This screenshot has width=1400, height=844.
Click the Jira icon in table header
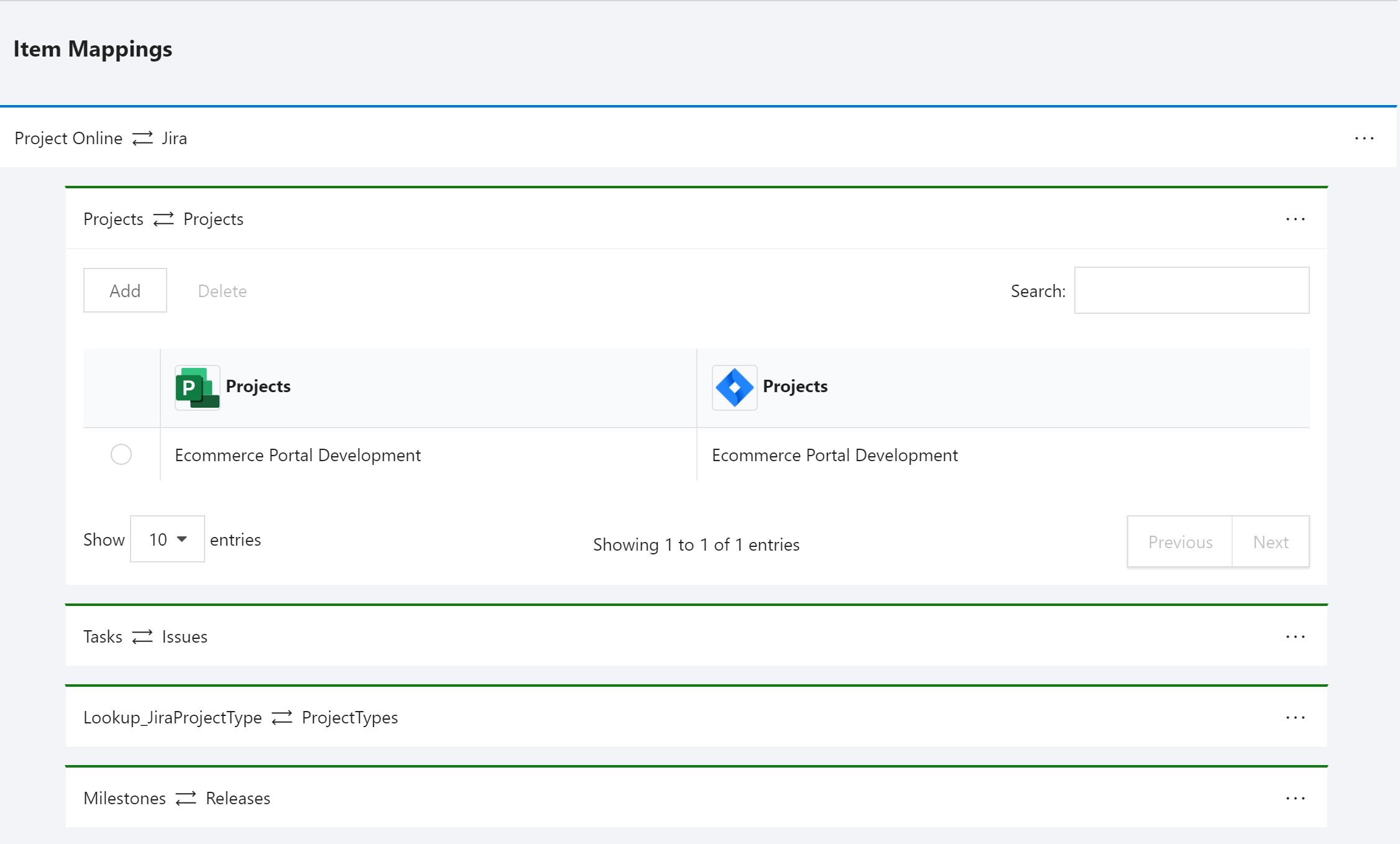pyautogui.click(x=734, y=387)
